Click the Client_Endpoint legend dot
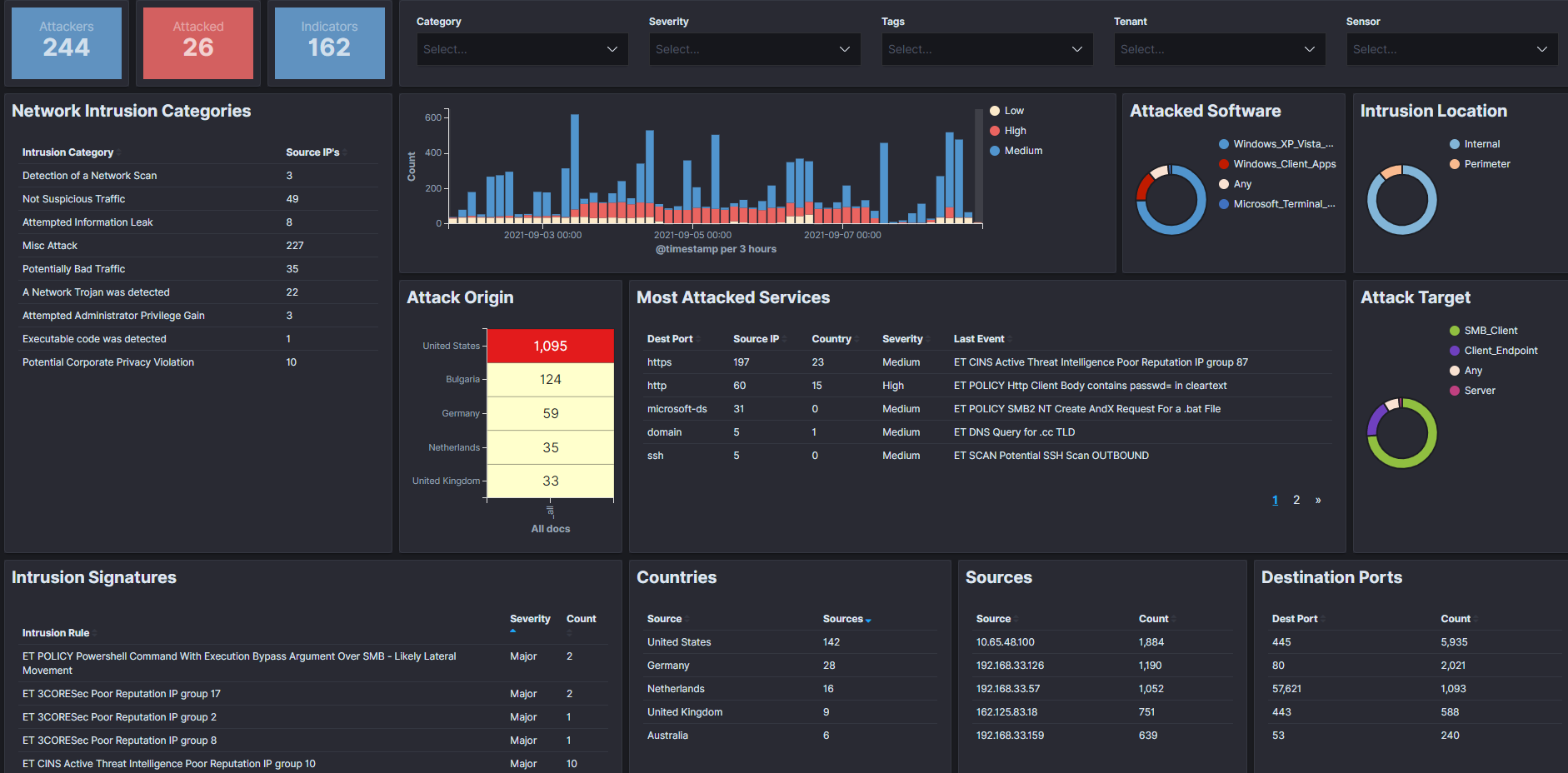Viewport: 1568px width, 773px height. coord(1455,351)
